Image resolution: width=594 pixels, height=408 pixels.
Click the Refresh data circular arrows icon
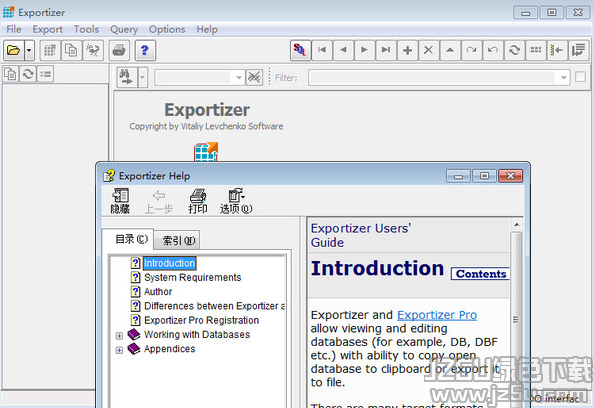point(514,50)
